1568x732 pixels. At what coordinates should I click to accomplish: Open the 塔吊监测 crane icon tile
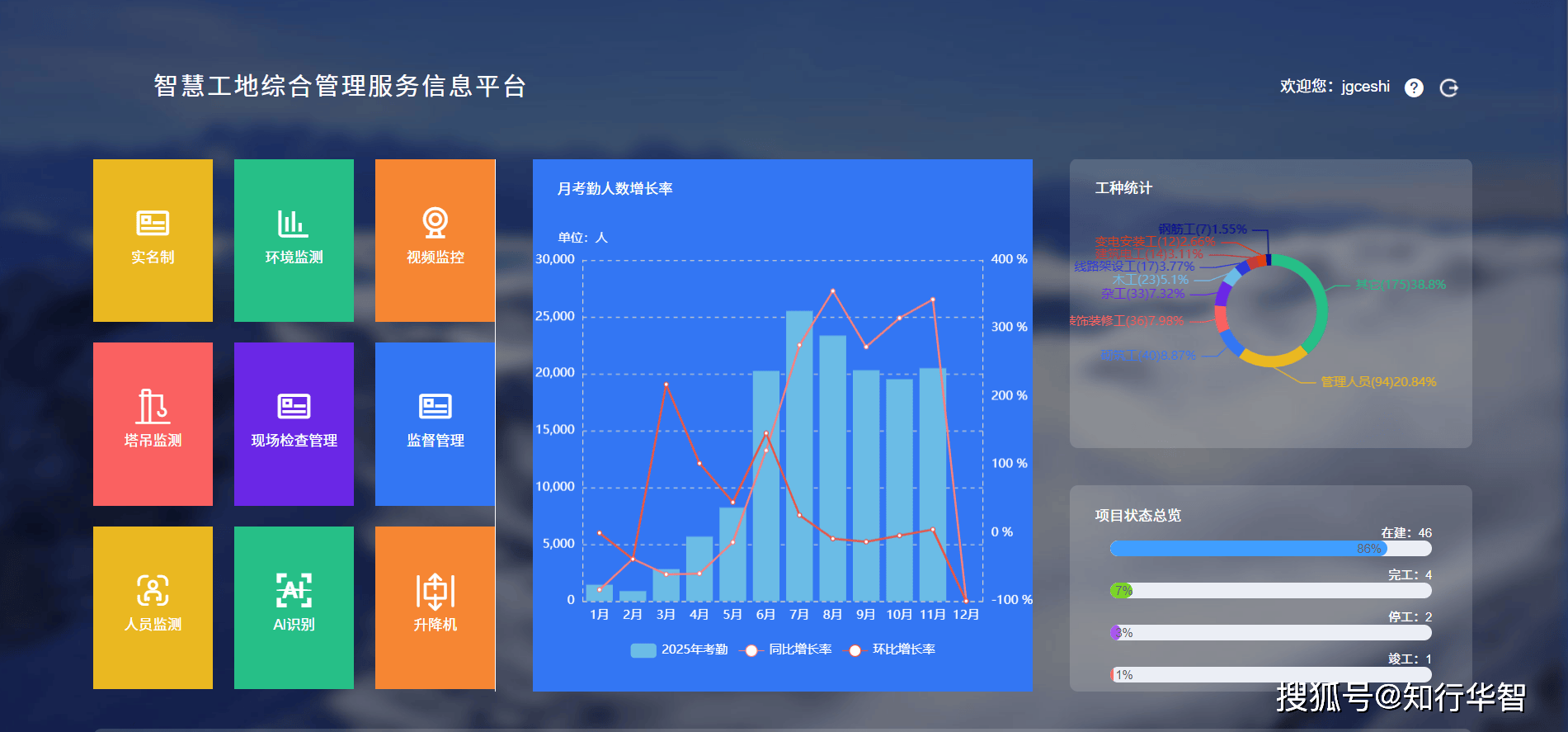tap(153, 407)
